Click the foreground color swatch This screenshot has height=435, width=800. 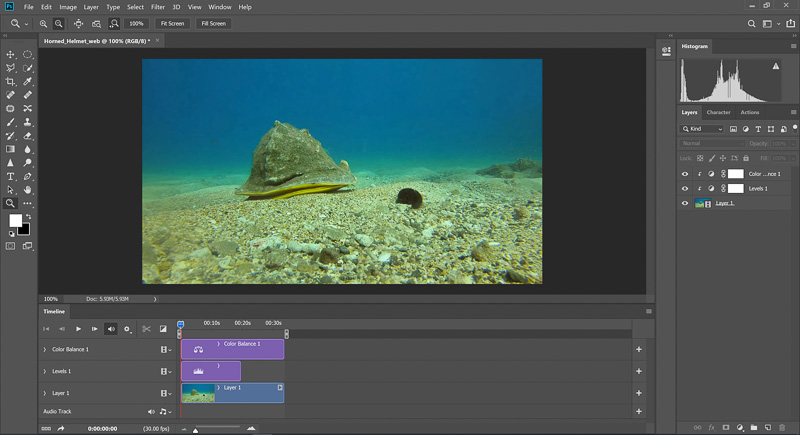[x=15, y=220]
